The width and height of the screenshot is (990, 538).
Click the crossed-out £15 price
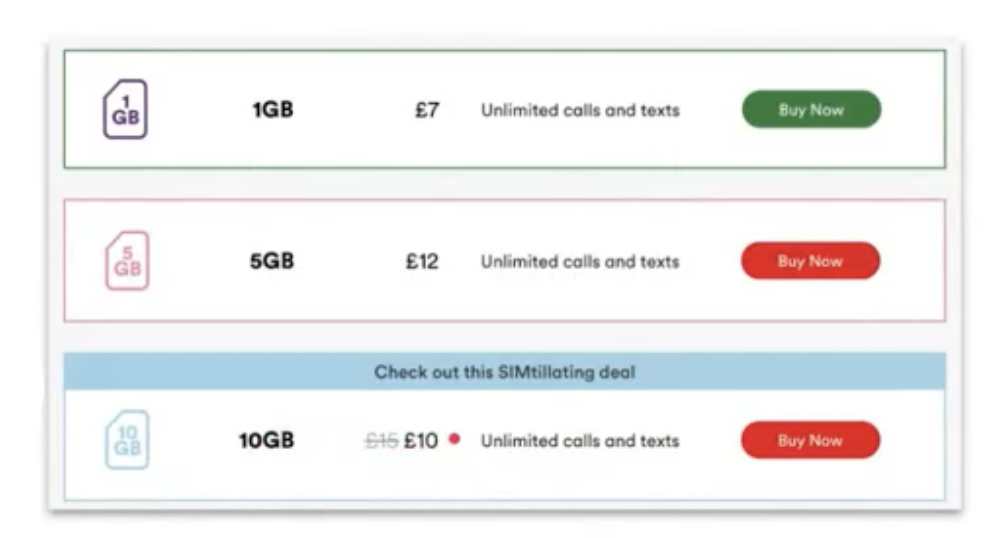(x=381, y=441)
